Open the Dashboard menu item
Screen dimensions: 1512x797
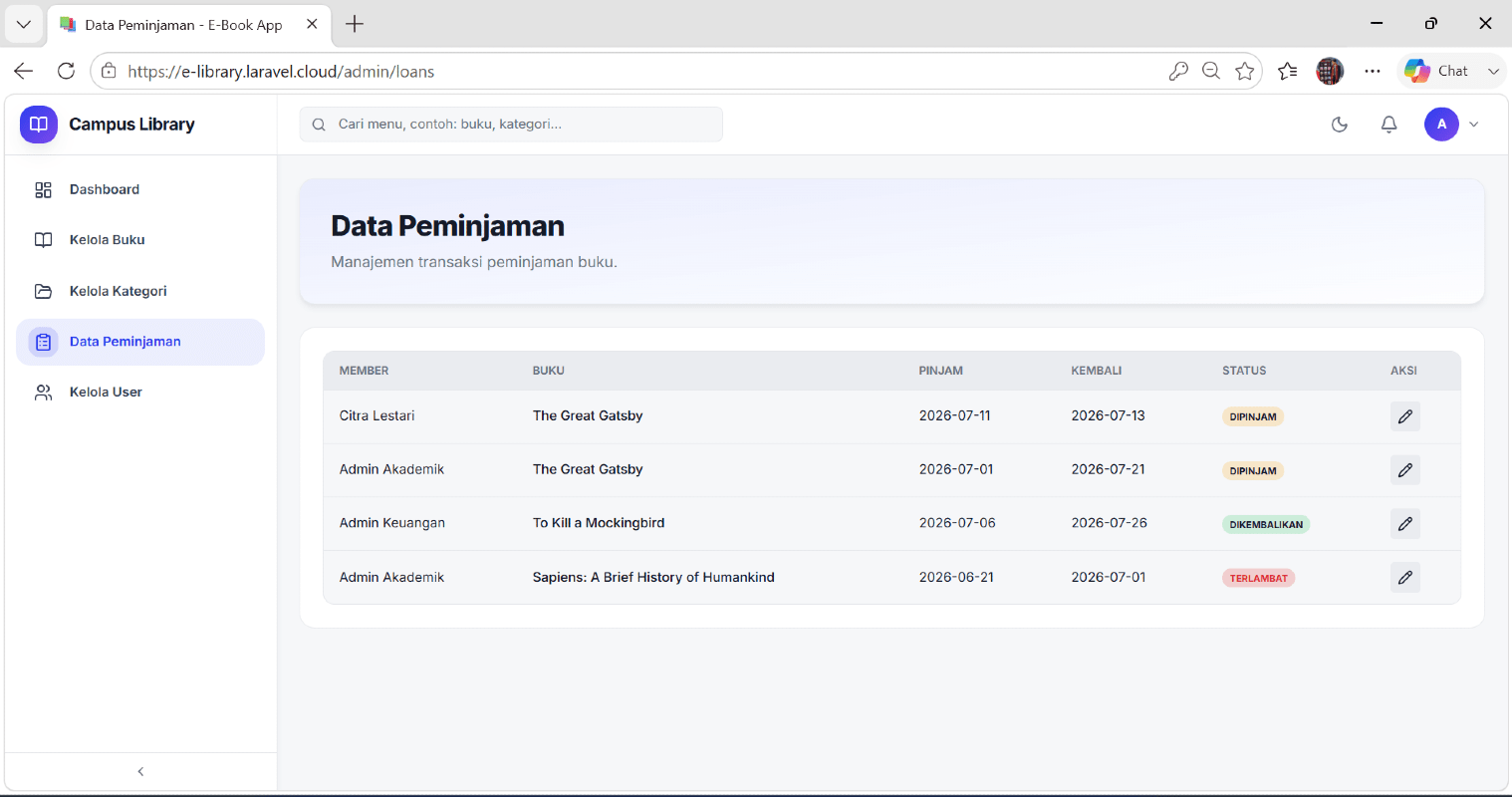point(140,189)
